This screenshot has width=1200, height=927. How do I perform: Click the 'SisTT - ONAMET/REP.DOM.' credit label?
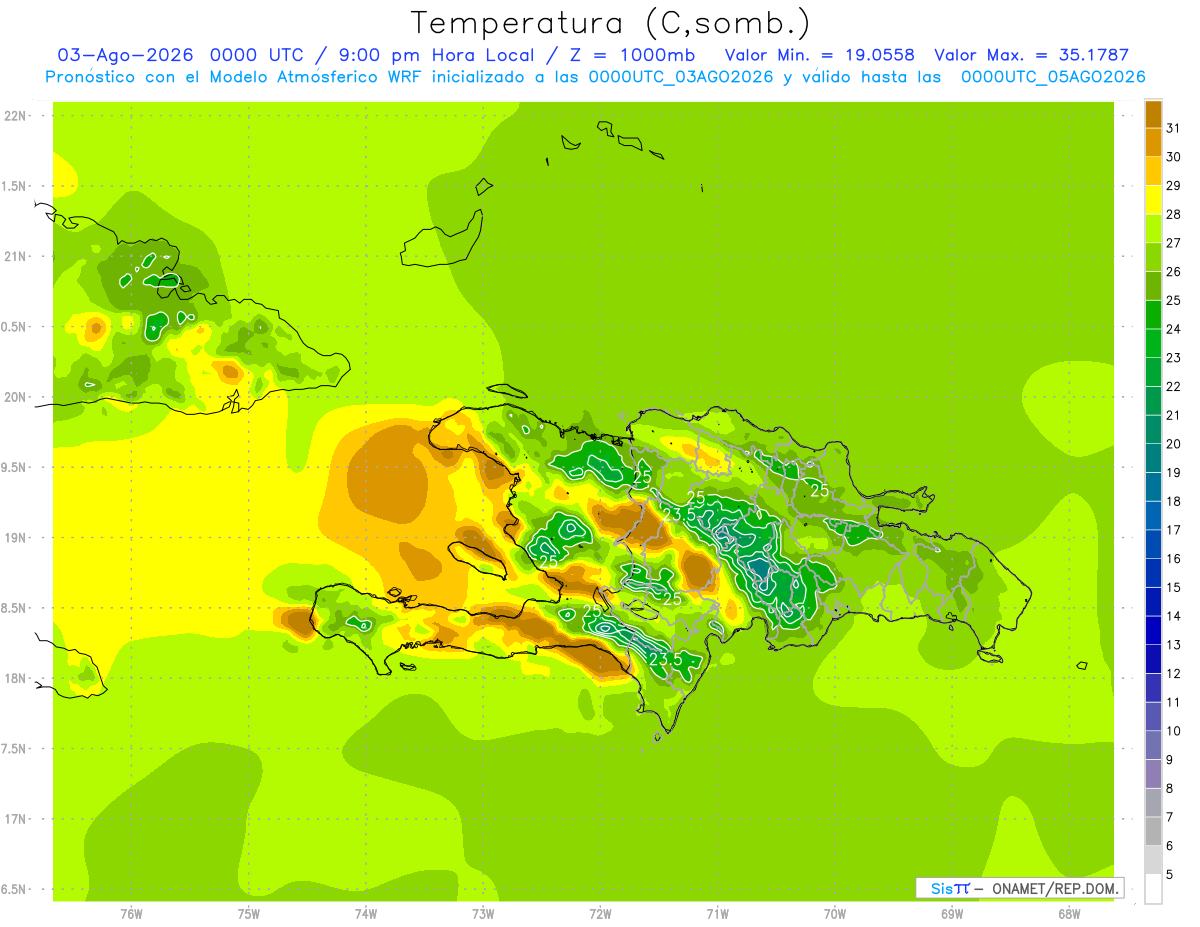click(1019, 888)
